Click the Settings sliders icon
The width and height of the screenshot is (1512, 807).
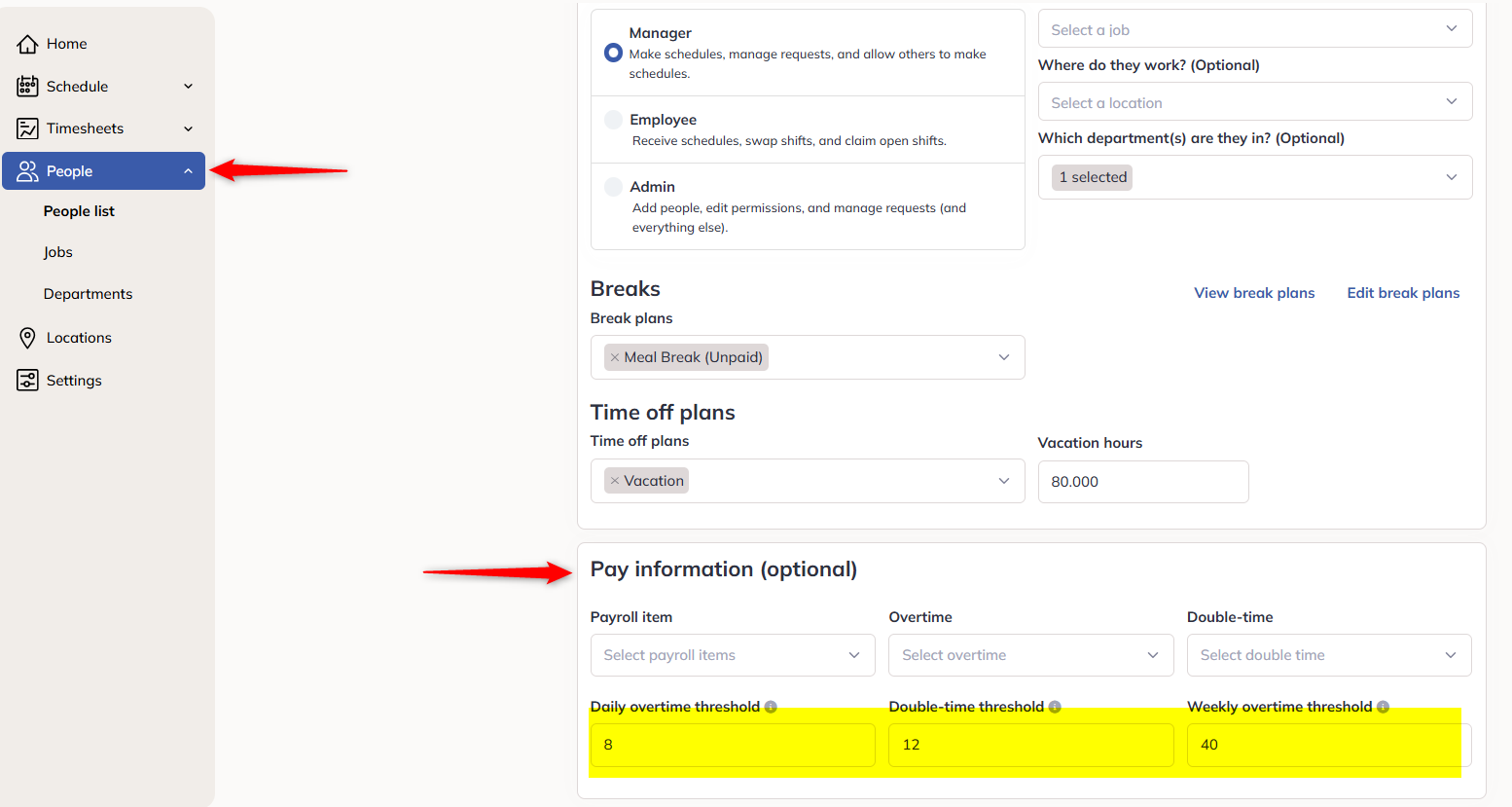tap(27, 381)
